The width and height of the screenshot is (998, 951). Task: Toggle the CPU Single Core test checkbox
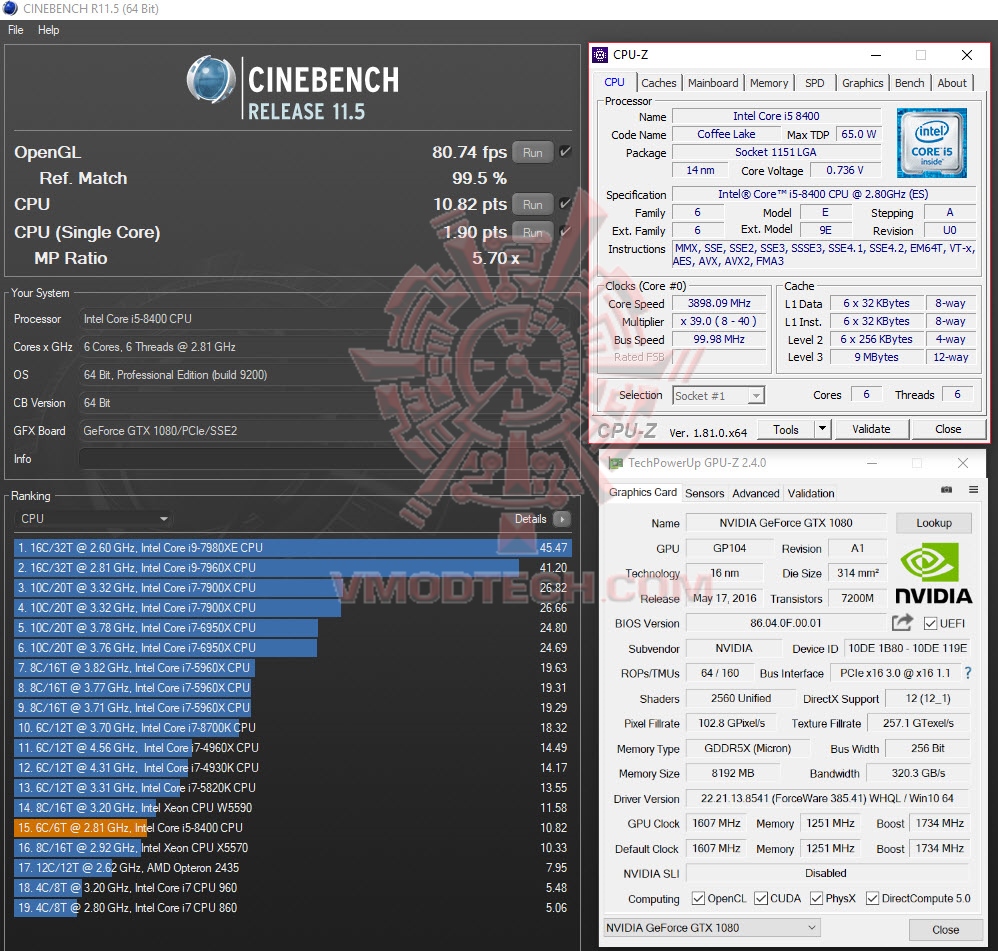pyautogui.click(x=565, y=232)
